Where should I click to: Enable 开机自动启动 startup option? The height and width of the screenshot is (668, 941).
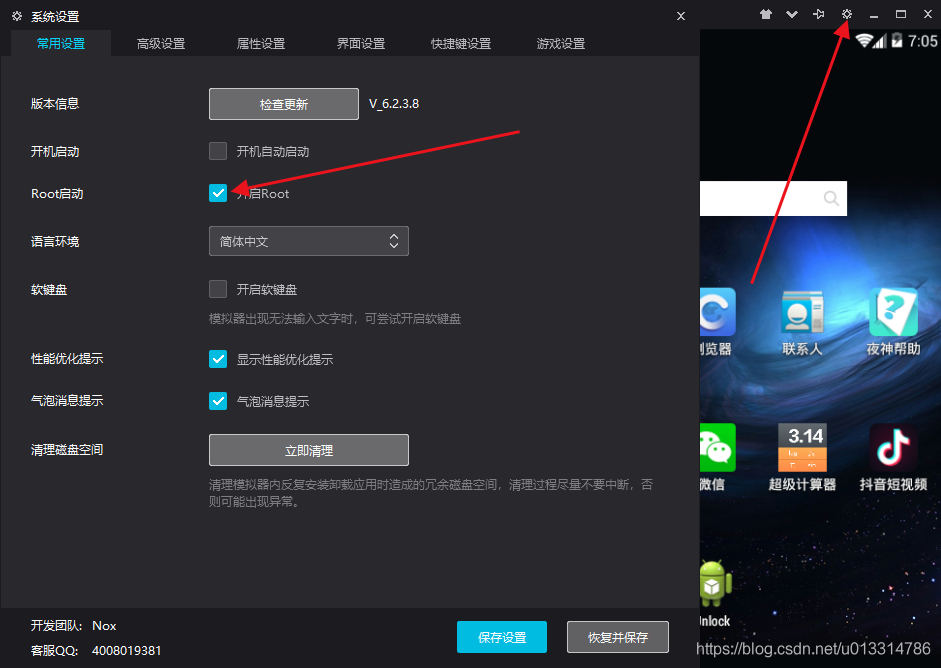(x=218, y=151)
